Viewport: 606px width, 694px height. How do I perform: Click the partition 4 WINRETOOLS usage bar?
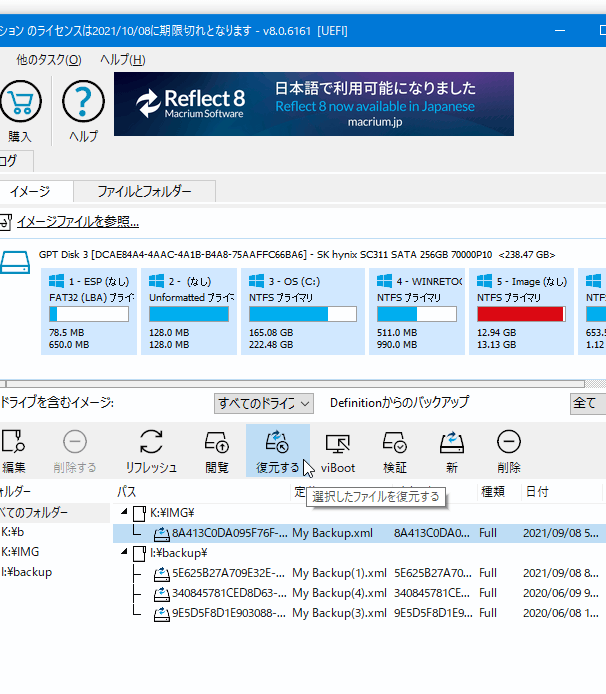click(417, 314)
